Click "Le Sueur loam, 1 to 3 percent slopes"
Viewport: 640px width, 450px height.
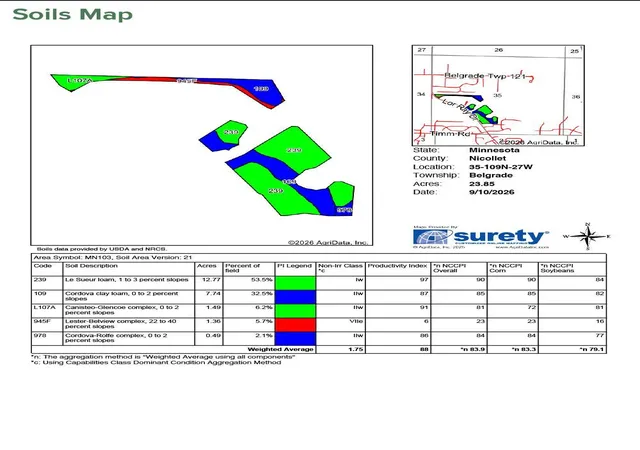tap(127, 280)
